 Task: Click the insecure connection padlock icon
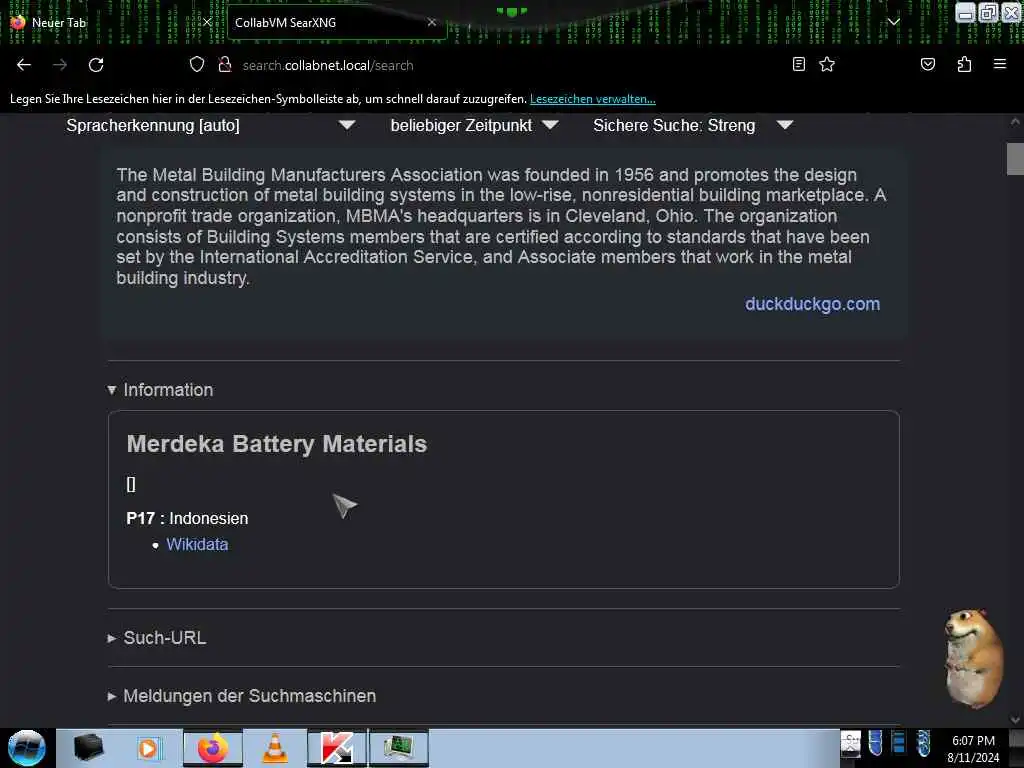pos(225,65)
